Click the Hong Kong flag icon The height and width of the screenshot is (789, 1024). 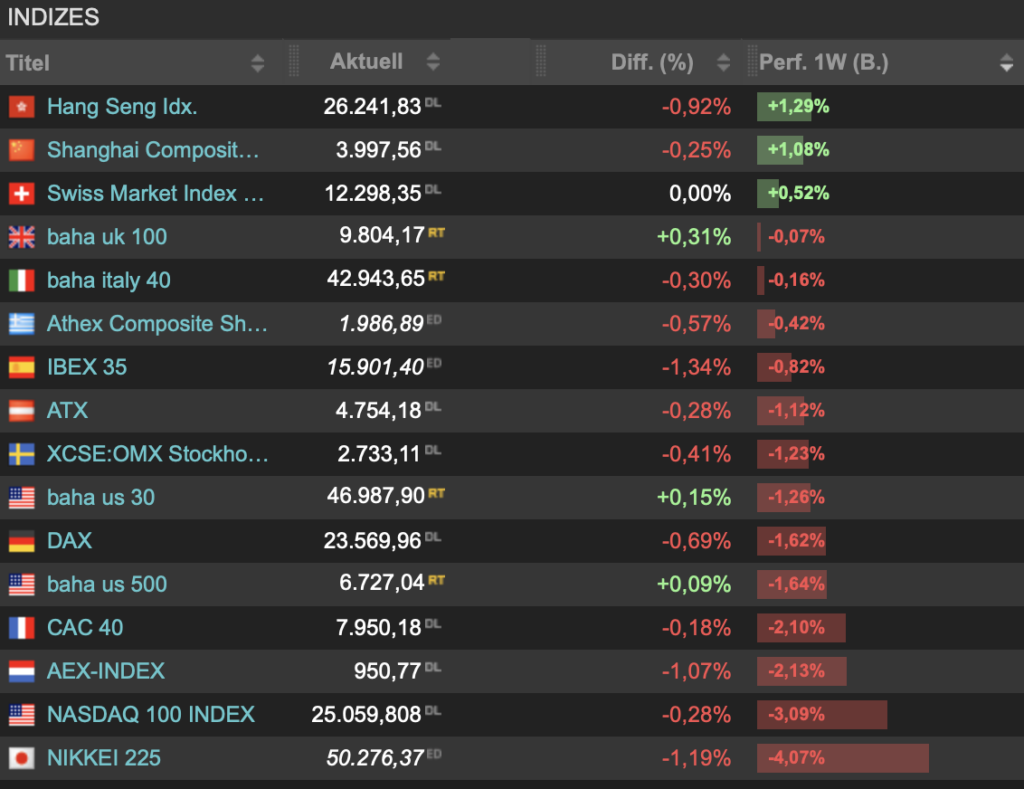pos(21,107)
